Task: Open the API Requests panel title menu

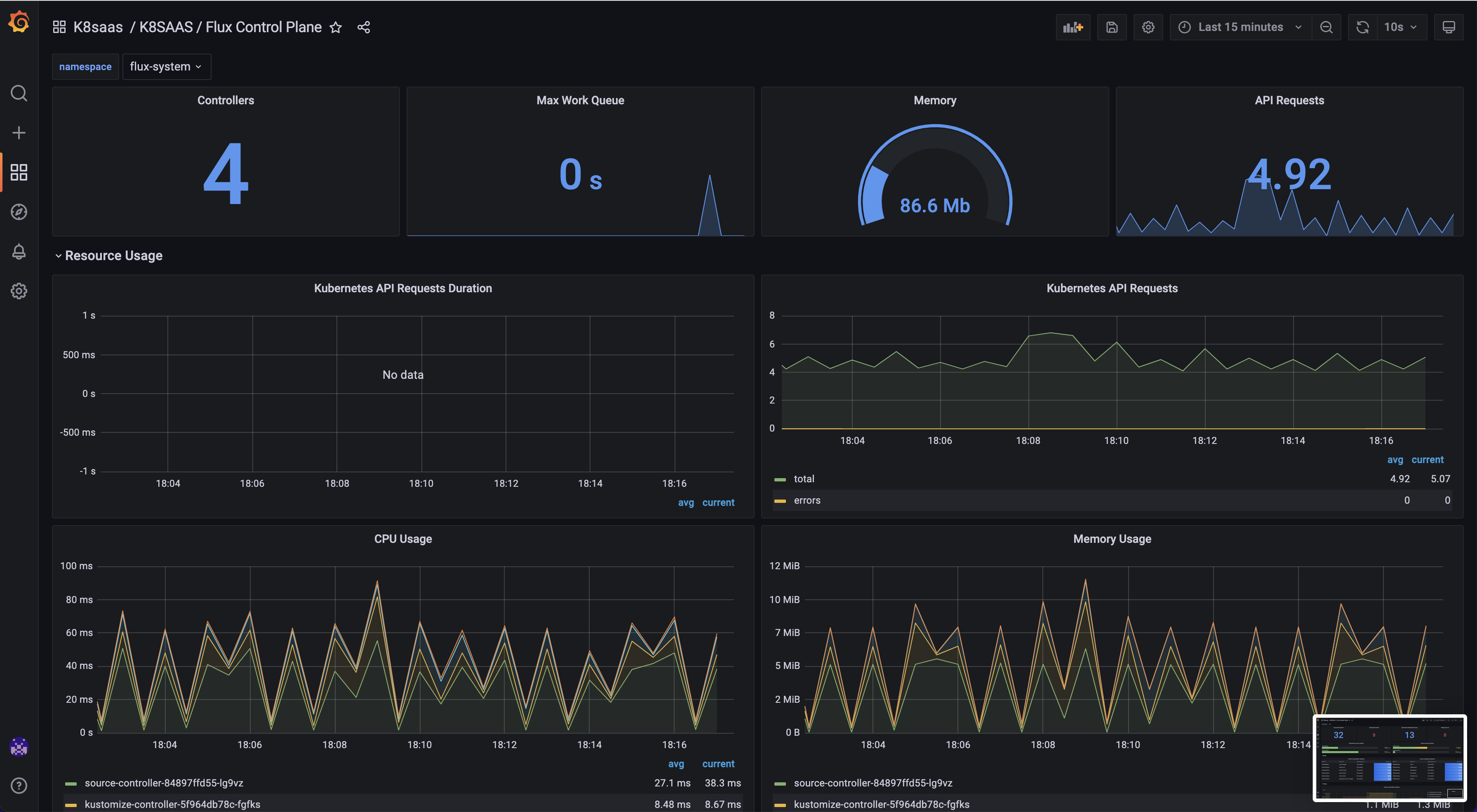Action: click(x=1289, y=100)
